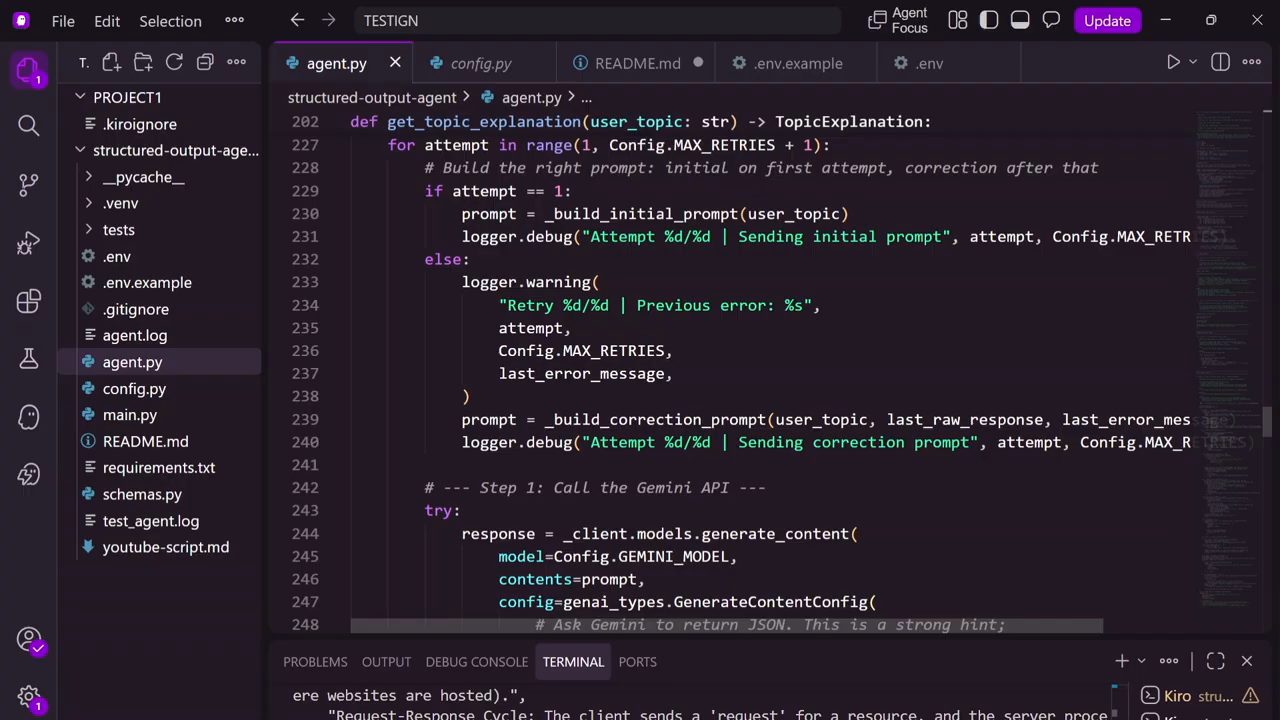1280x720 pixels.
Task: Open the Search view in activity bar
Action: tap(28, 125)
